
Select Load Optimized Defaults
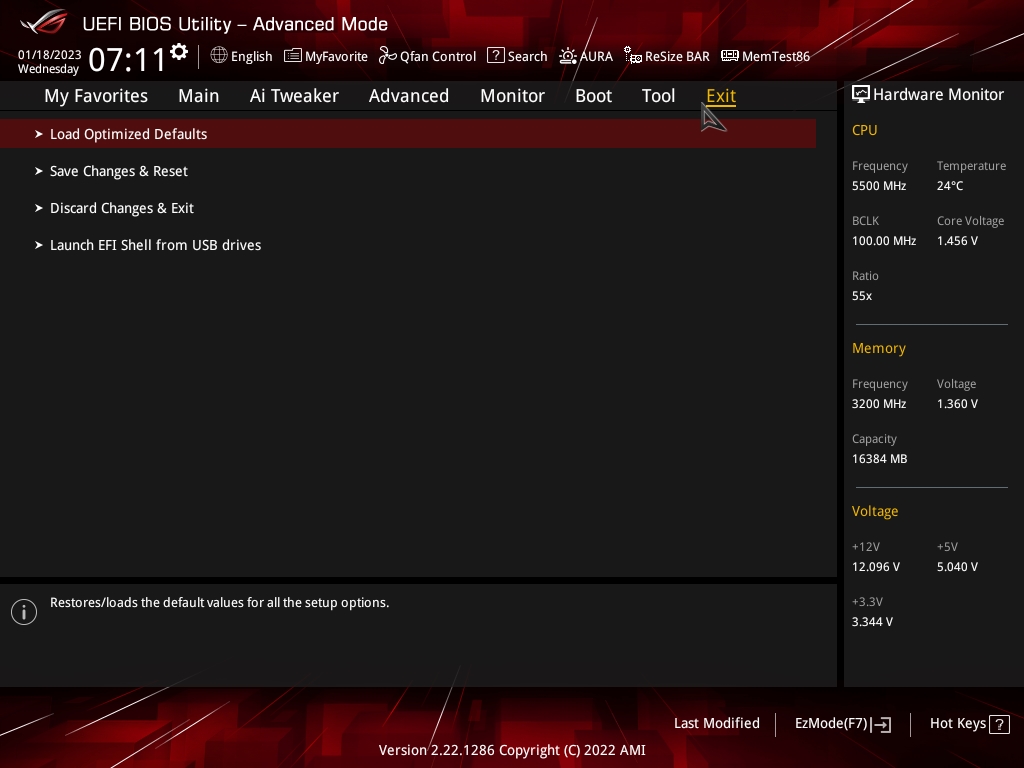tap(408, 134)
